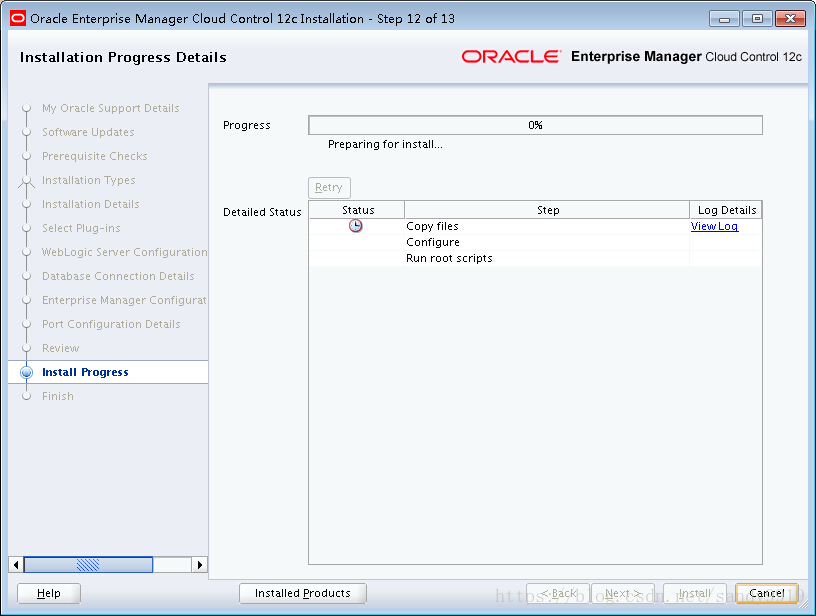This screenshot has height=616, width=816.
Task: Close the installer window
Action: click(790, 19)
